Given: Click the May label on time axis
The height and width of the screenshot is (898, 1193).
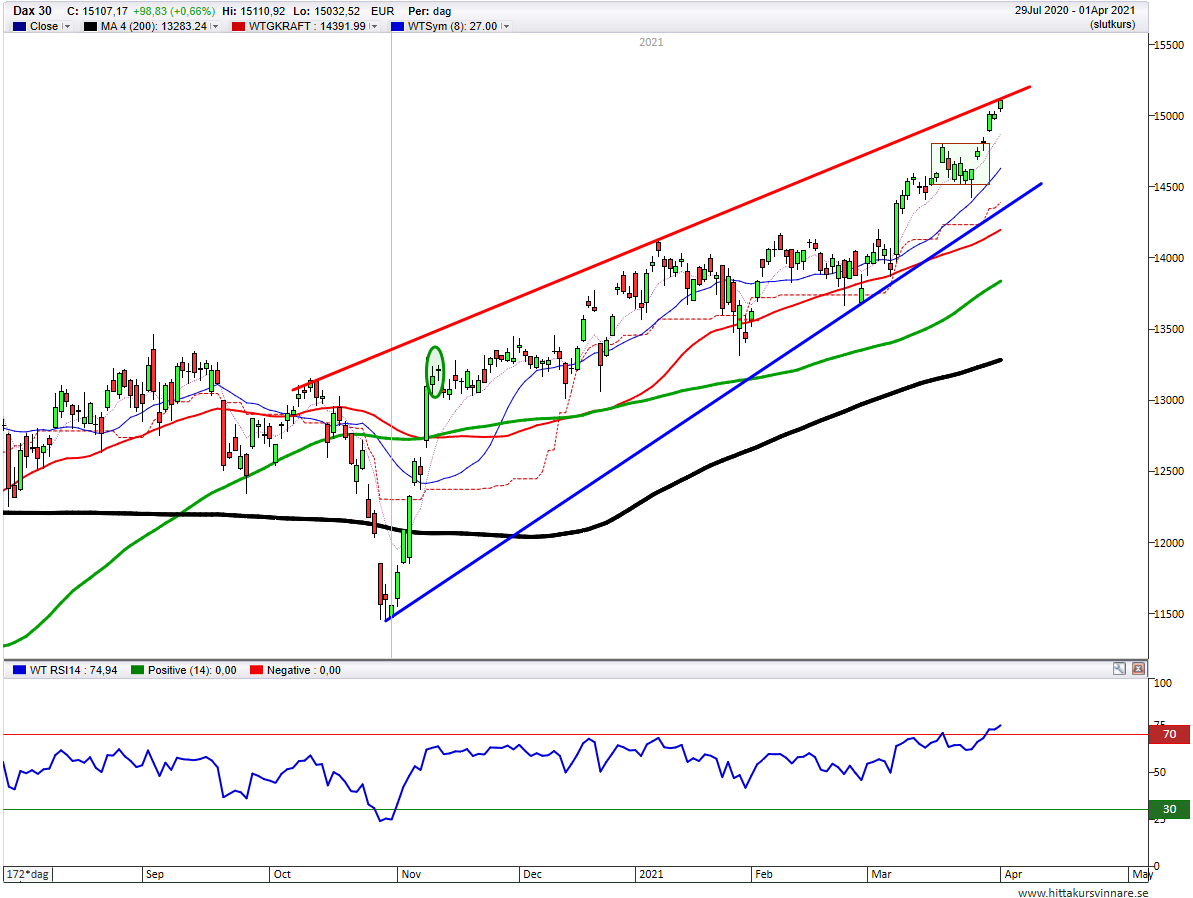Looking at the screenshot, I should tap(1142, 874).
